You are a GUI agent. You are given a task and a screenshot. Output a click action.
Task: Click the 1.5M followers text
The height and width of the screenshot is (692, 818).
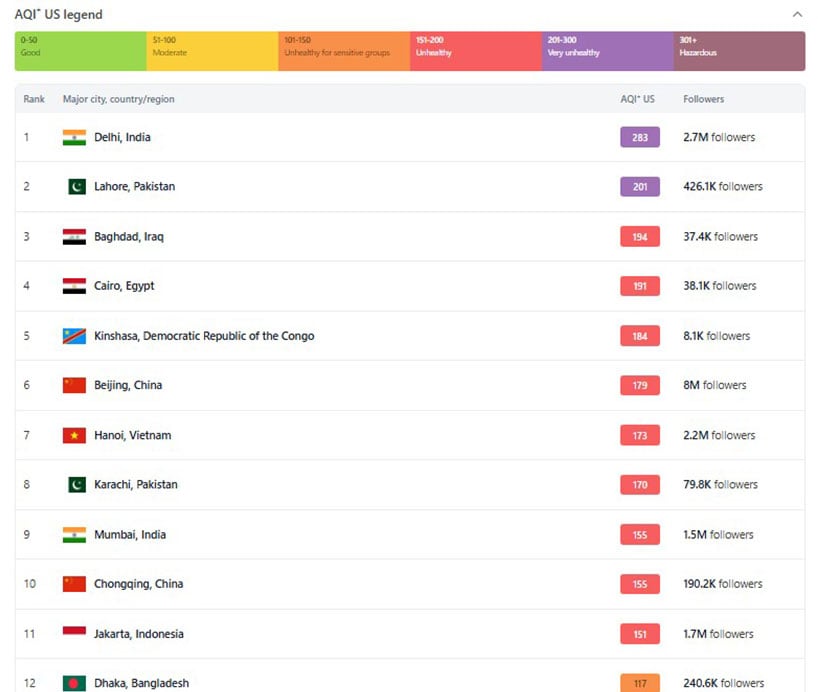718,535
